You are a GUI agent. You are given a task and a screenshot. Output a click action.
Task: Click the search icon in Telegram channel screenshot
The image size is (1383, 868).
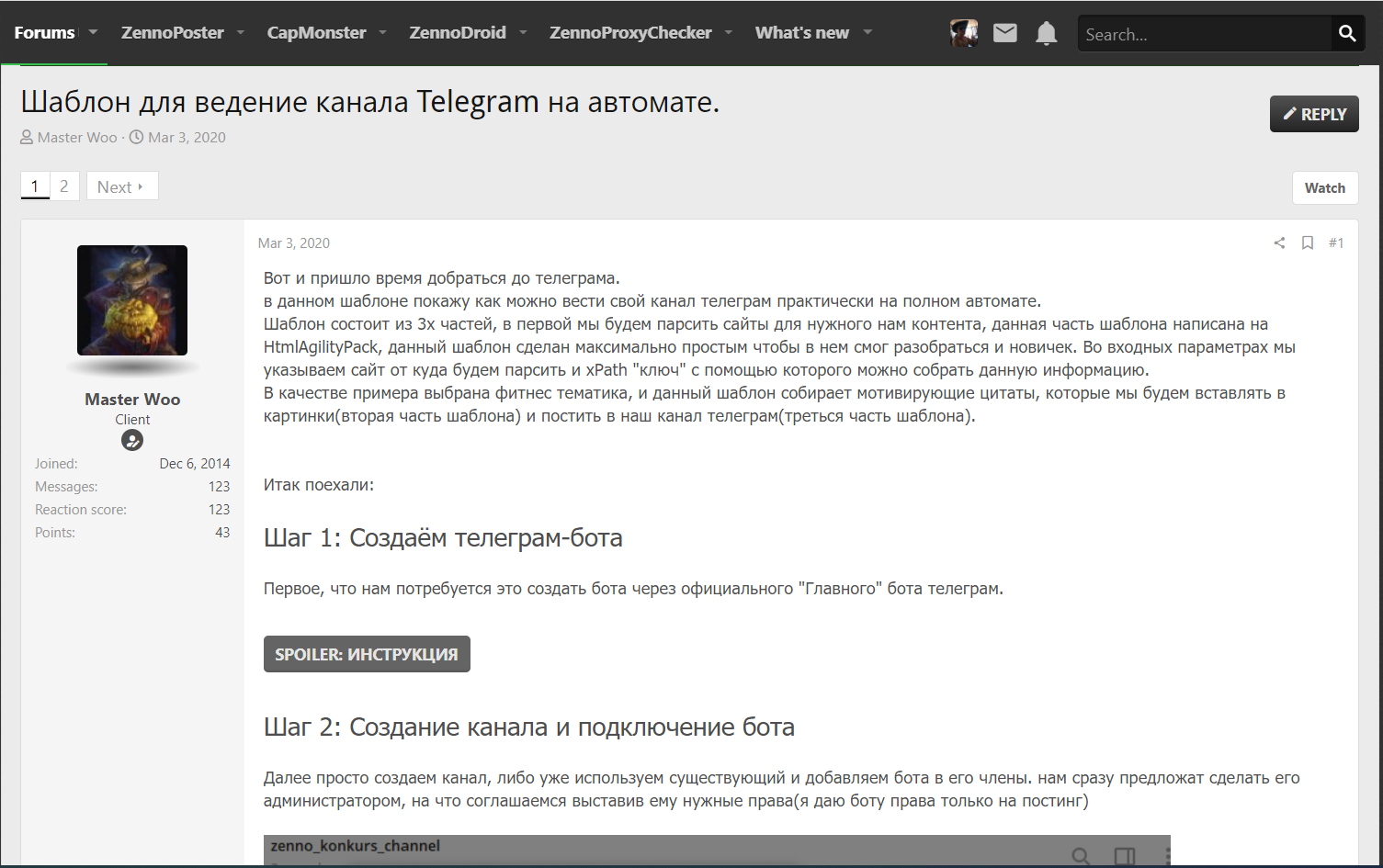click(1081, 856)
